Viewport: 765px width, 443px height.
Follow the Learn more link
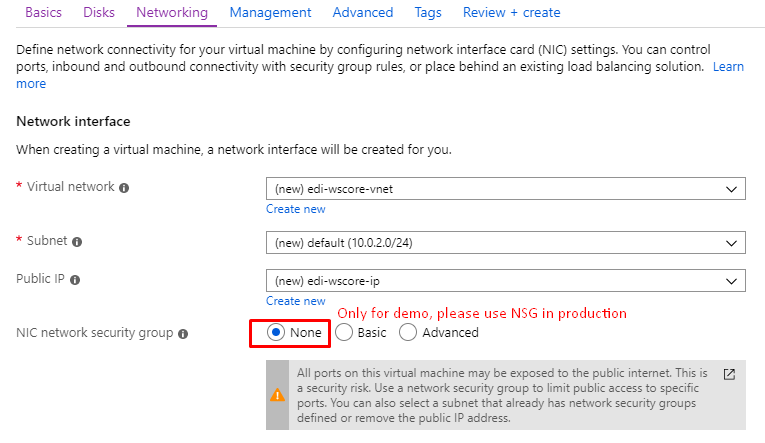click(x=728, y=66)
